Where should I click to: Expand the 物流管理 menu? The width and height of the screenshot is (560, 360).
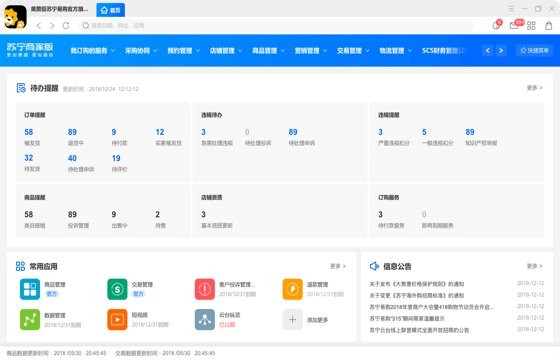pos(396,51)
